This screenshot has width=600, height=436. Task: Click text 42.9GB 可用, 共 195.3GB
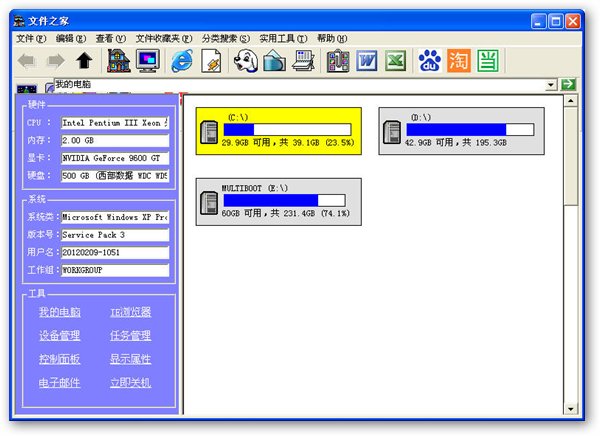[x=456, y=143]
